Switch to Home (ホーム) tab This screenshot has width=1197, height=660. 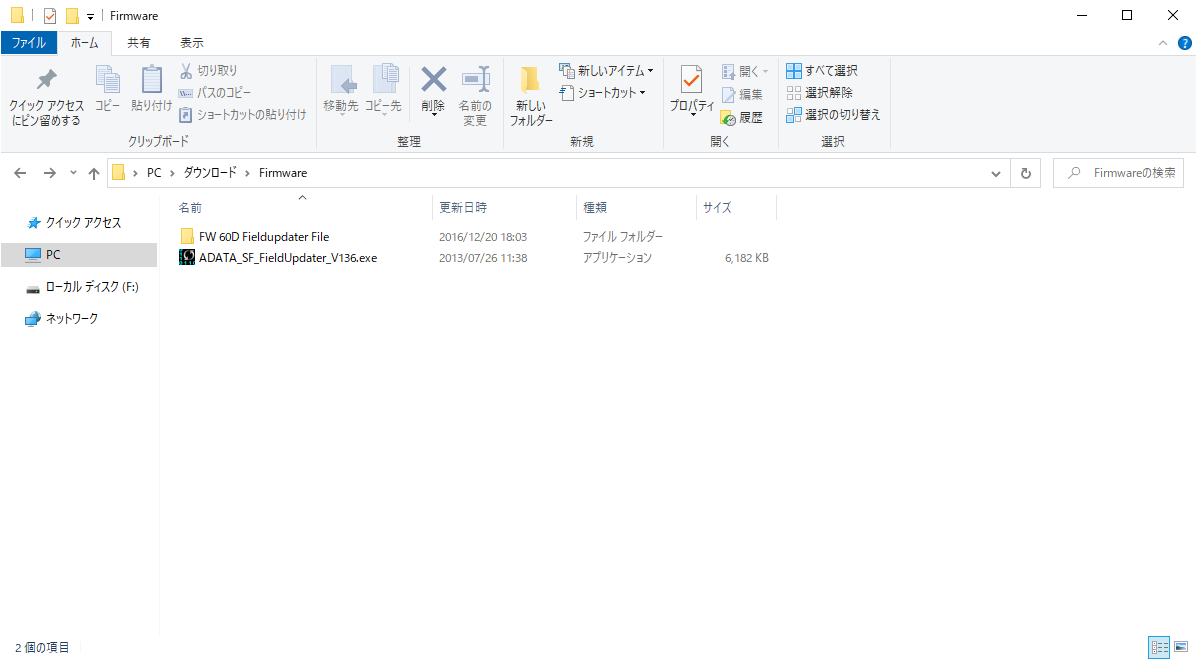click(x=84, y=43)
